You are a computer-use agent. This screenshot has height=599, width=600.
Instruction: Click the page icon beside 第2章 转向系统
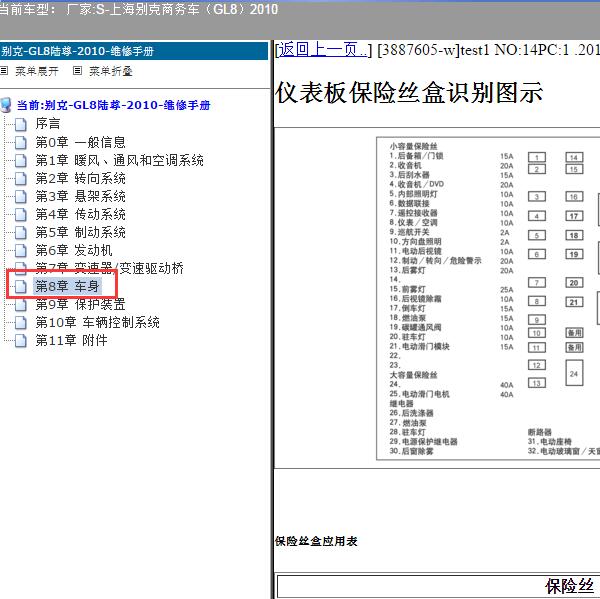coord(21,178)
